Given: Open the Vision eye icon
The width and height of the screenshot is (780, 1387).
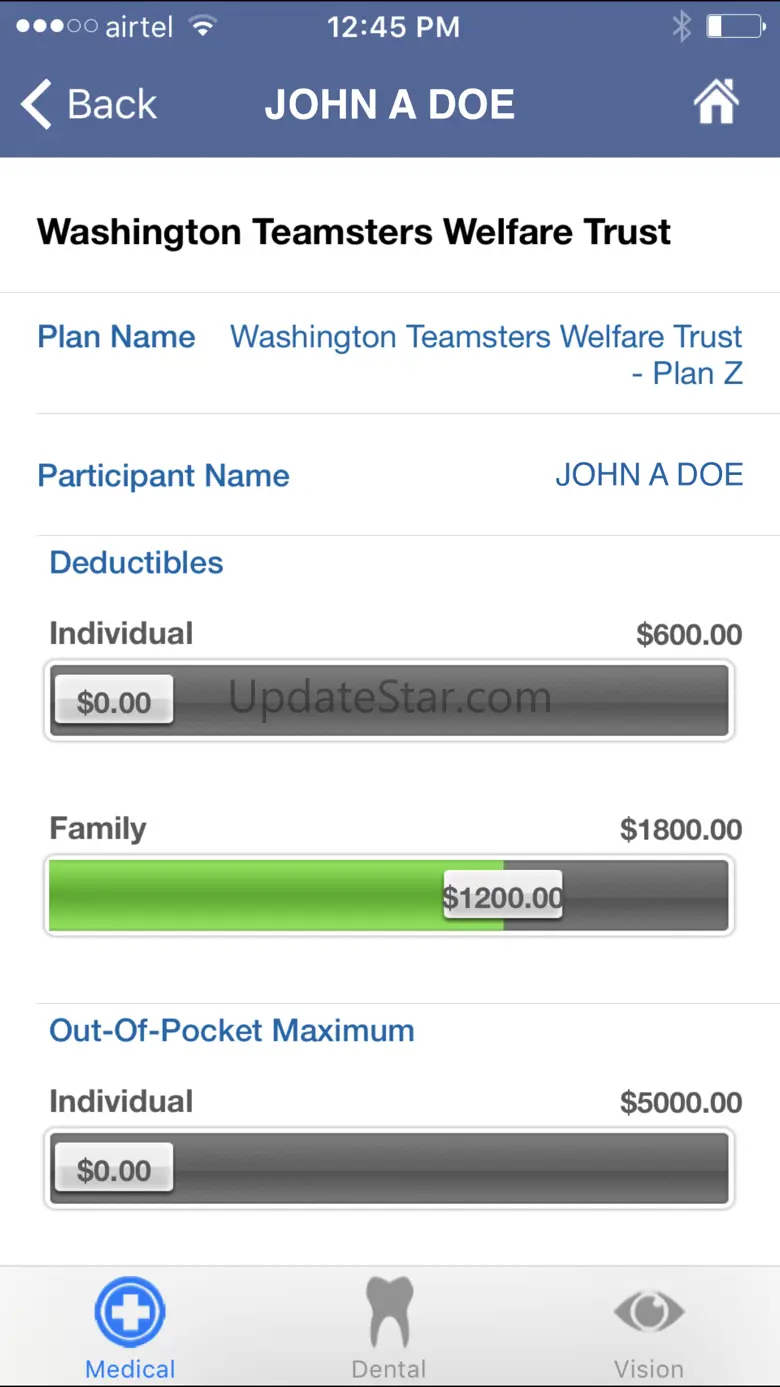Looking at the screenshot, I should [x=649, y=1311].
